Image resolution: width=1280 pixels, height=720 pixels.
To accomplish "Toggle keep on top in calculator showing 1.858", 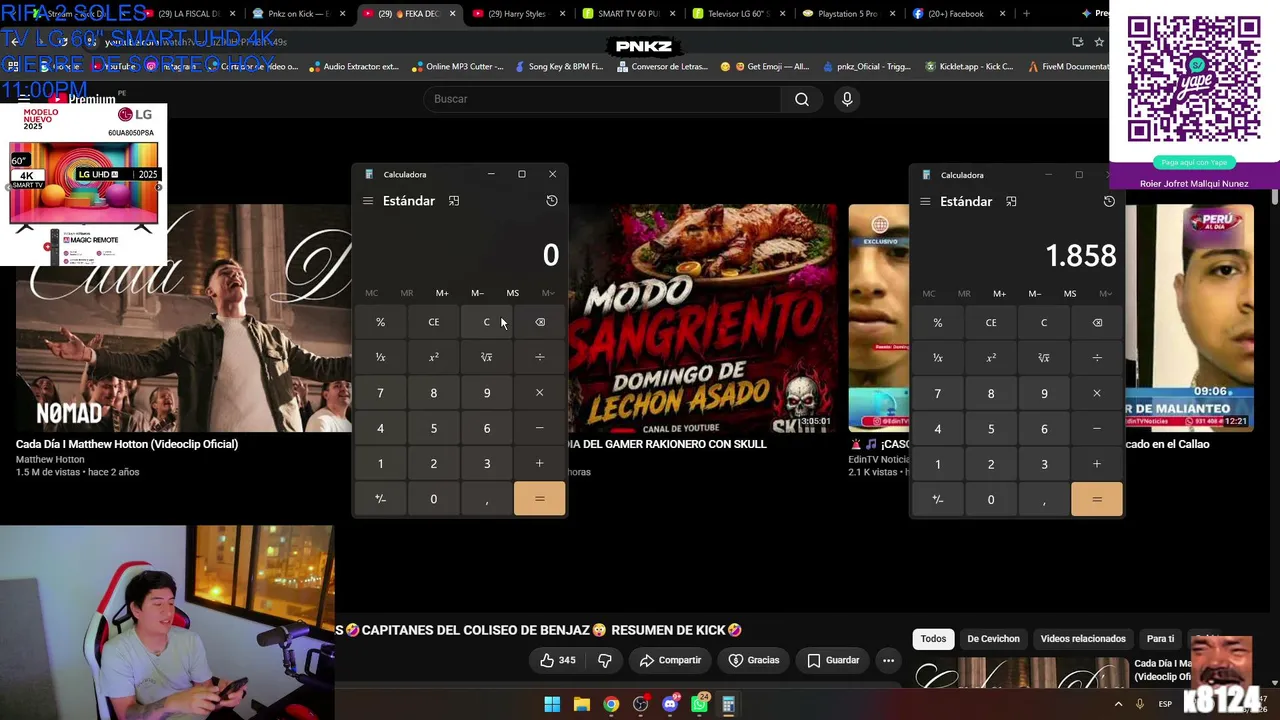I will point(1011,202).
